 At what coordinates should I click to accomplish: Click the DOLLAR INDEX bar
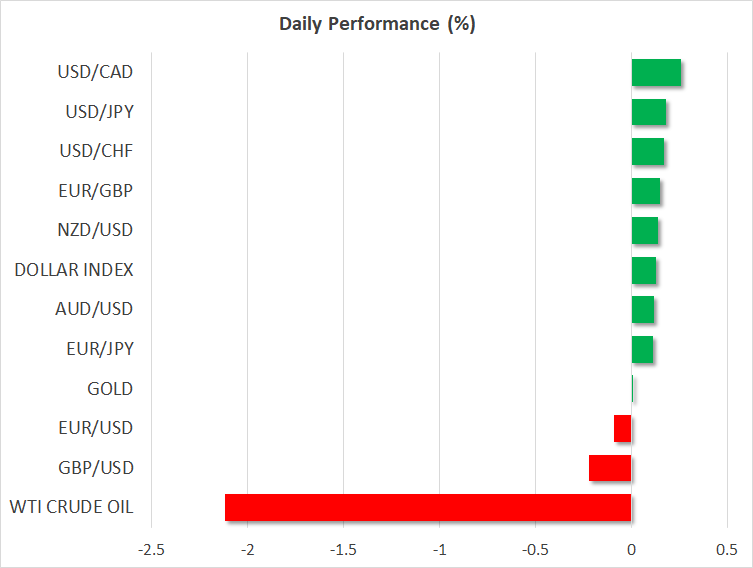tap(643, 270)
